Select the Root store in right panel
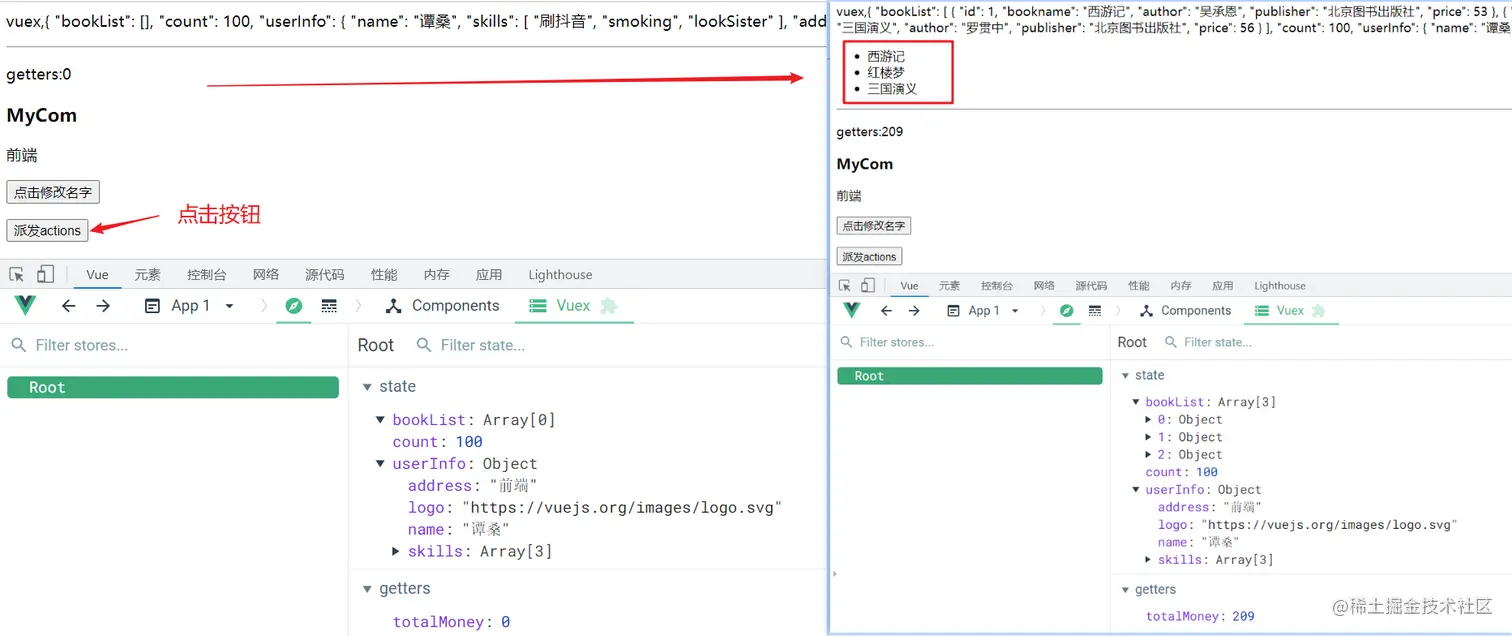Screen dimensions: 1512x636 tap(970, 376)
